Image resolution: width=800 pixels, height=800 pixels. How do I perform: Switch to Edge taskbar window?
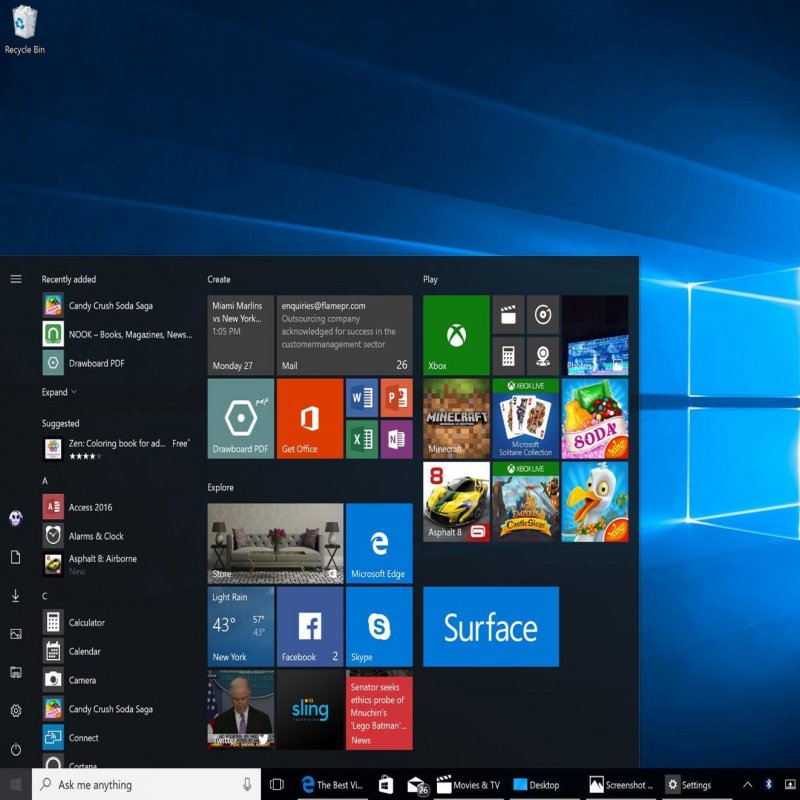(332, 784)
